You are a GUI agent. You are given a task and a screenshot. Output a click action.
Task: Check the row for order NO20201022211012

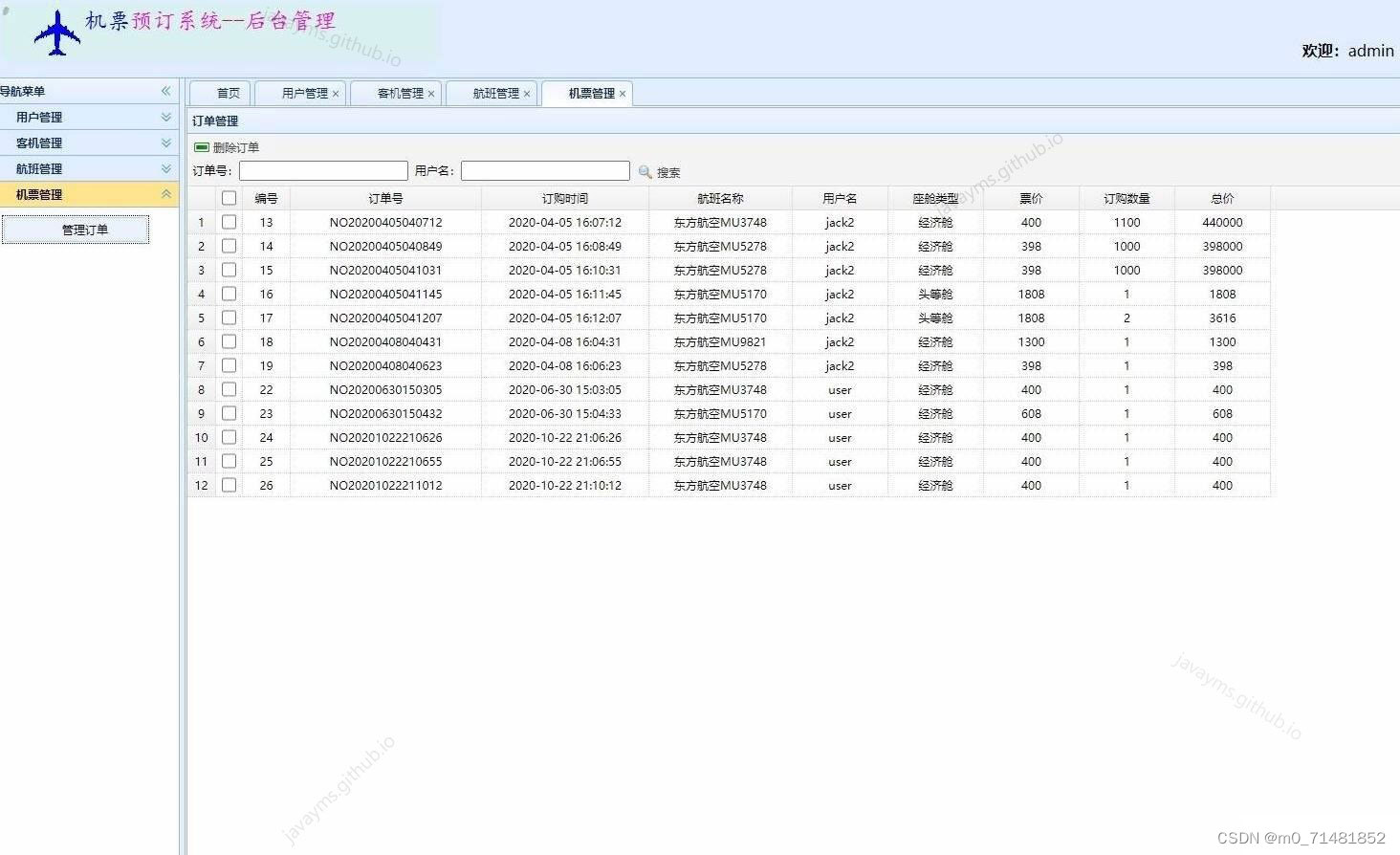(229, 485)
